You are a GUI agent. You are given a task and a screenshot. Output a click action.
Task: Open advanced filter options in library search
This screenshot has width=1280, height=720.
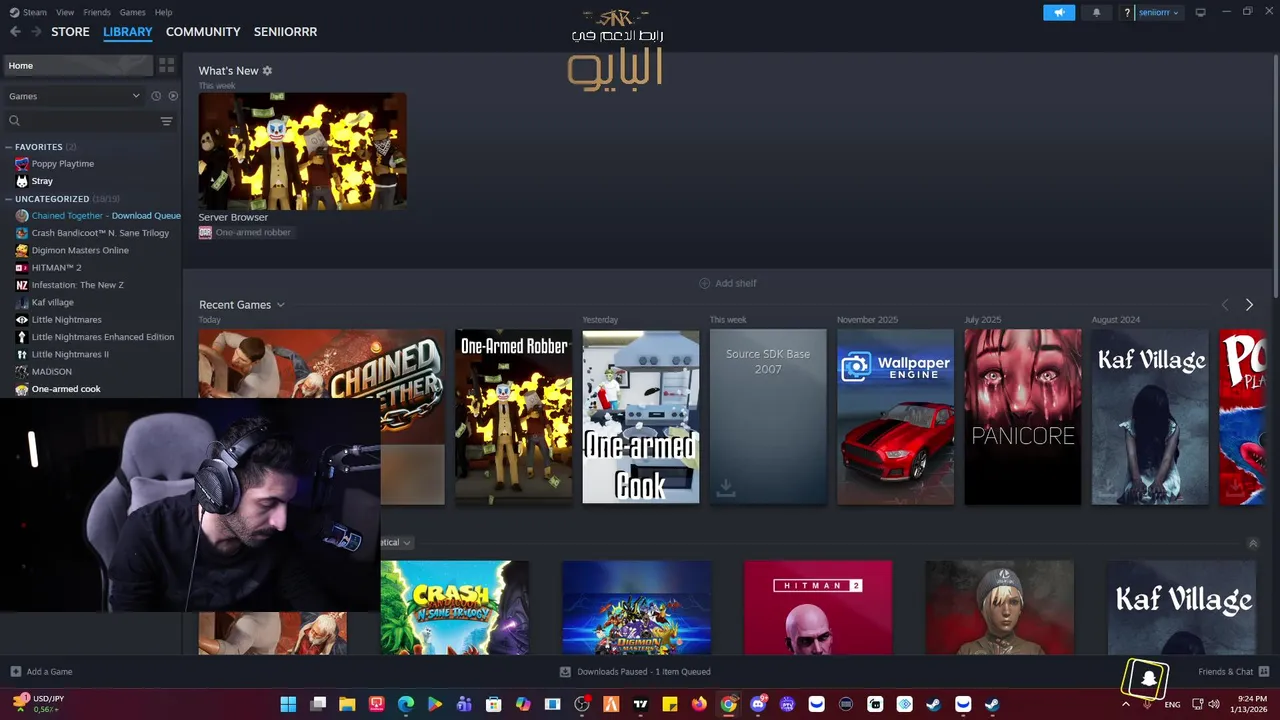pyautogui.click(x=166, y=121)
